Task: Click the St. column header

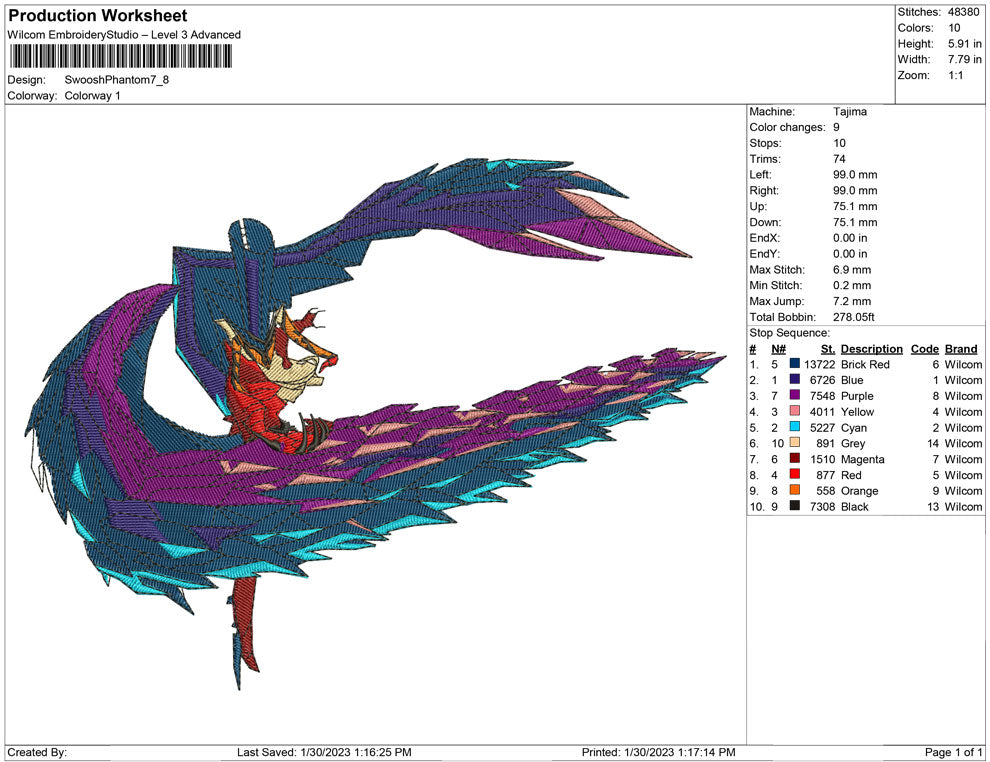Action: coord(828,348)
